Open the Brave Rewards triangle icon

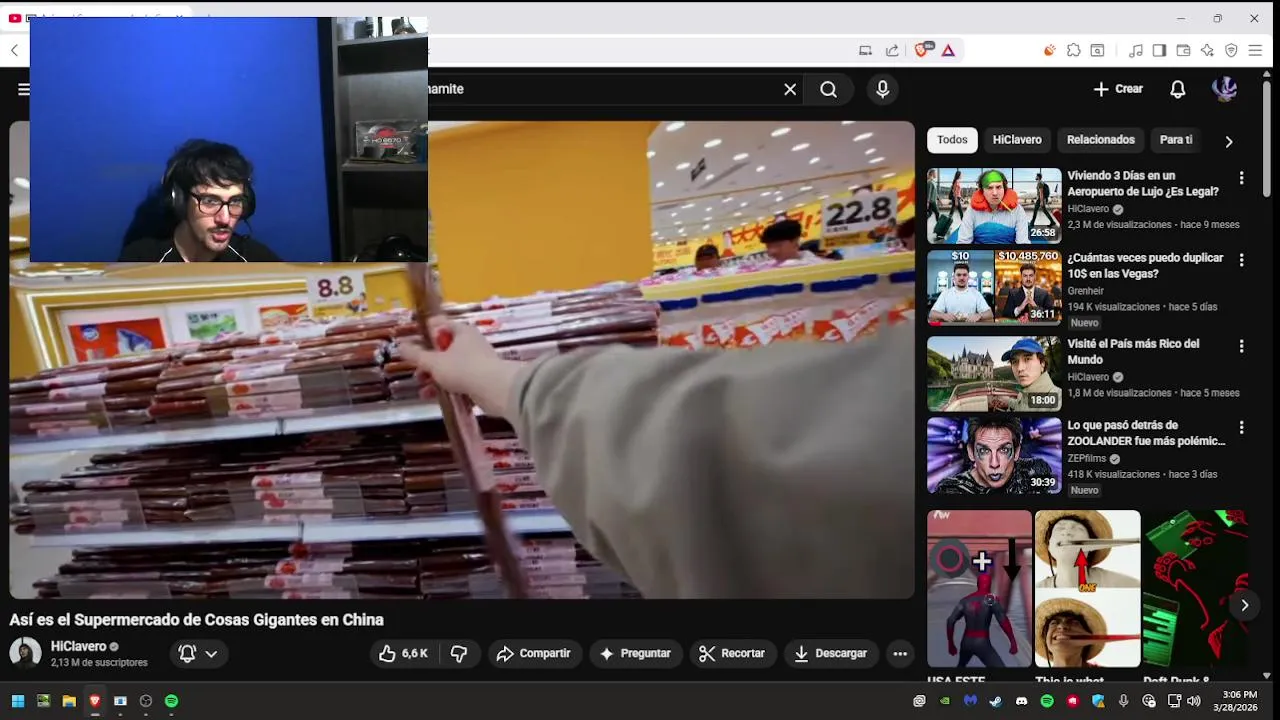point(948,50)
